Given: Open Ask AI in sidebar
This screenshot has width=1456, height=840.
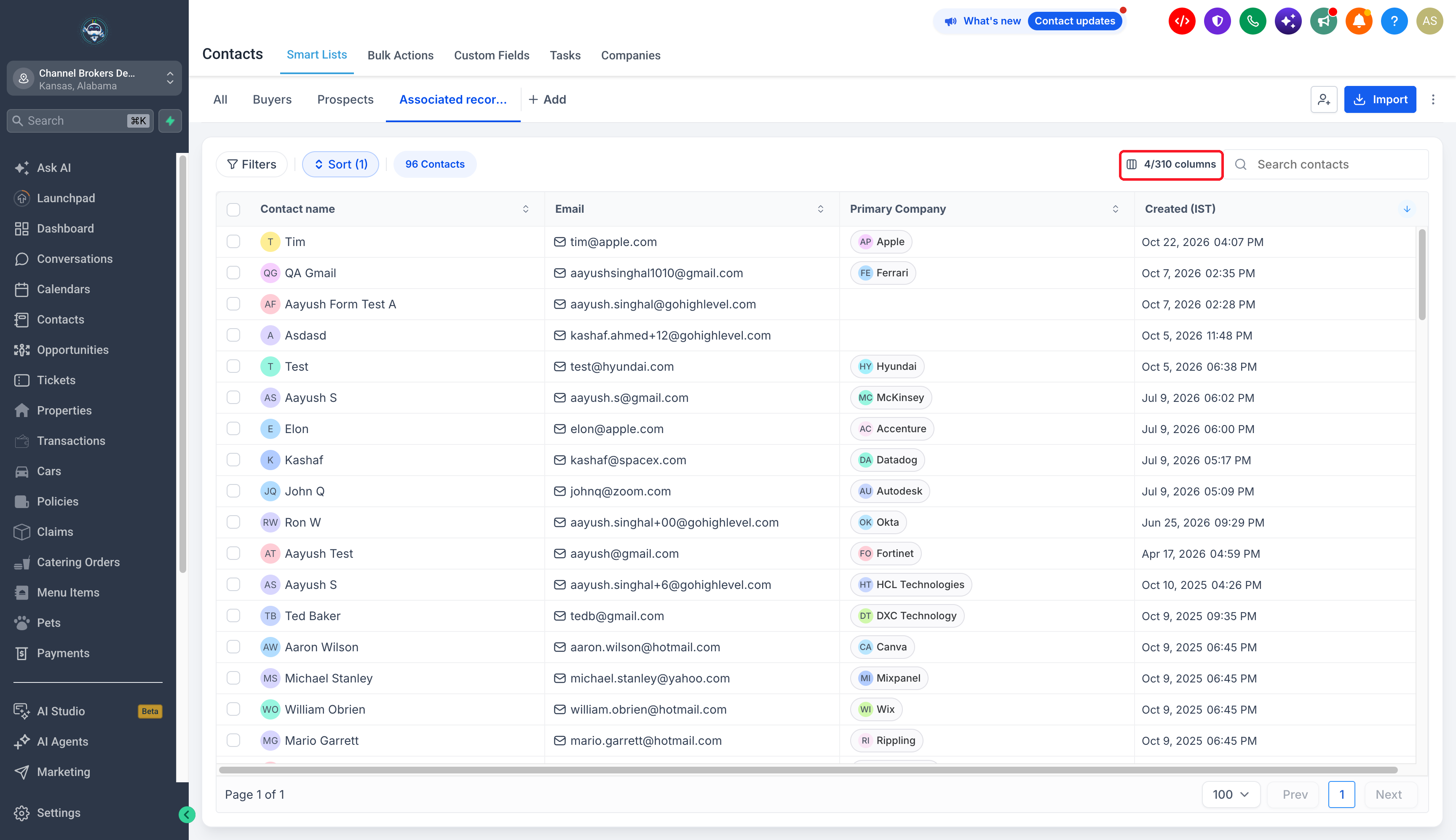Looking at the screenshot, I should click(54, 168).
